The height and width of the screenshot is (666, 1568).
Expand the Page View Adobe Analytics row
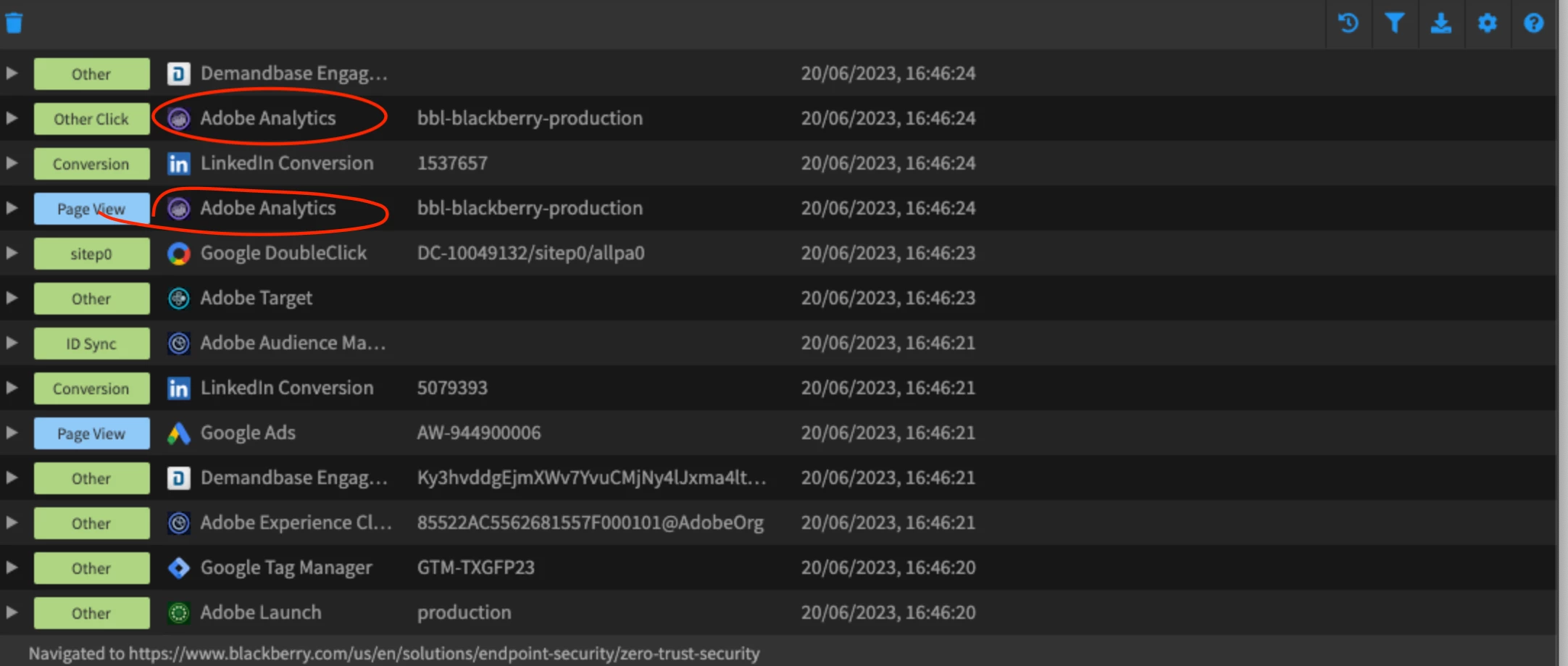click(x=12, y=208)
